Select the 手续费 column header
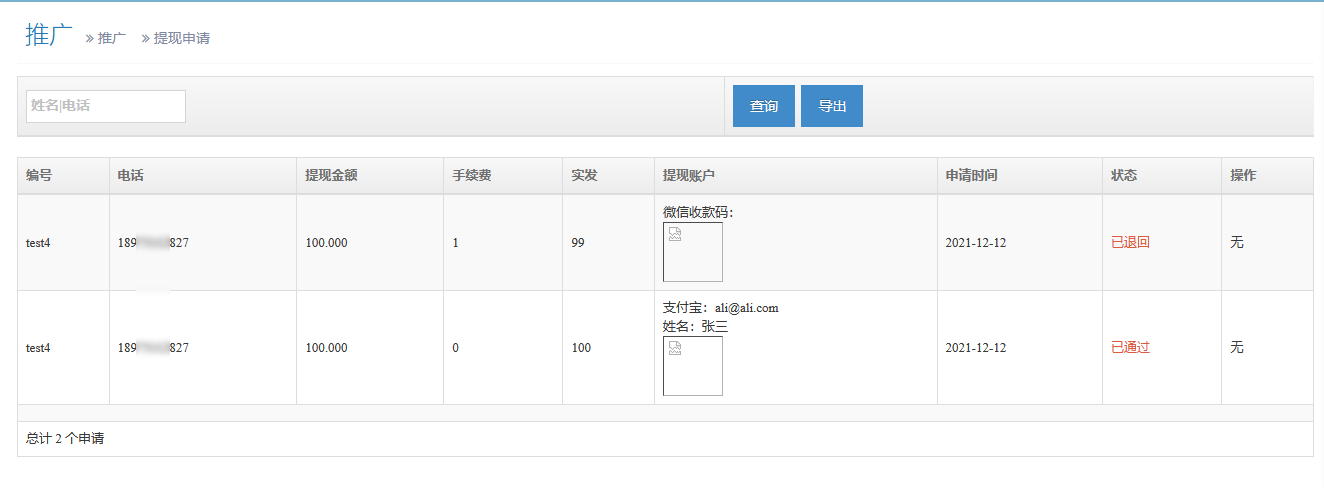The height and width of the screenshot is (488, 1324). tap(471, 175)
